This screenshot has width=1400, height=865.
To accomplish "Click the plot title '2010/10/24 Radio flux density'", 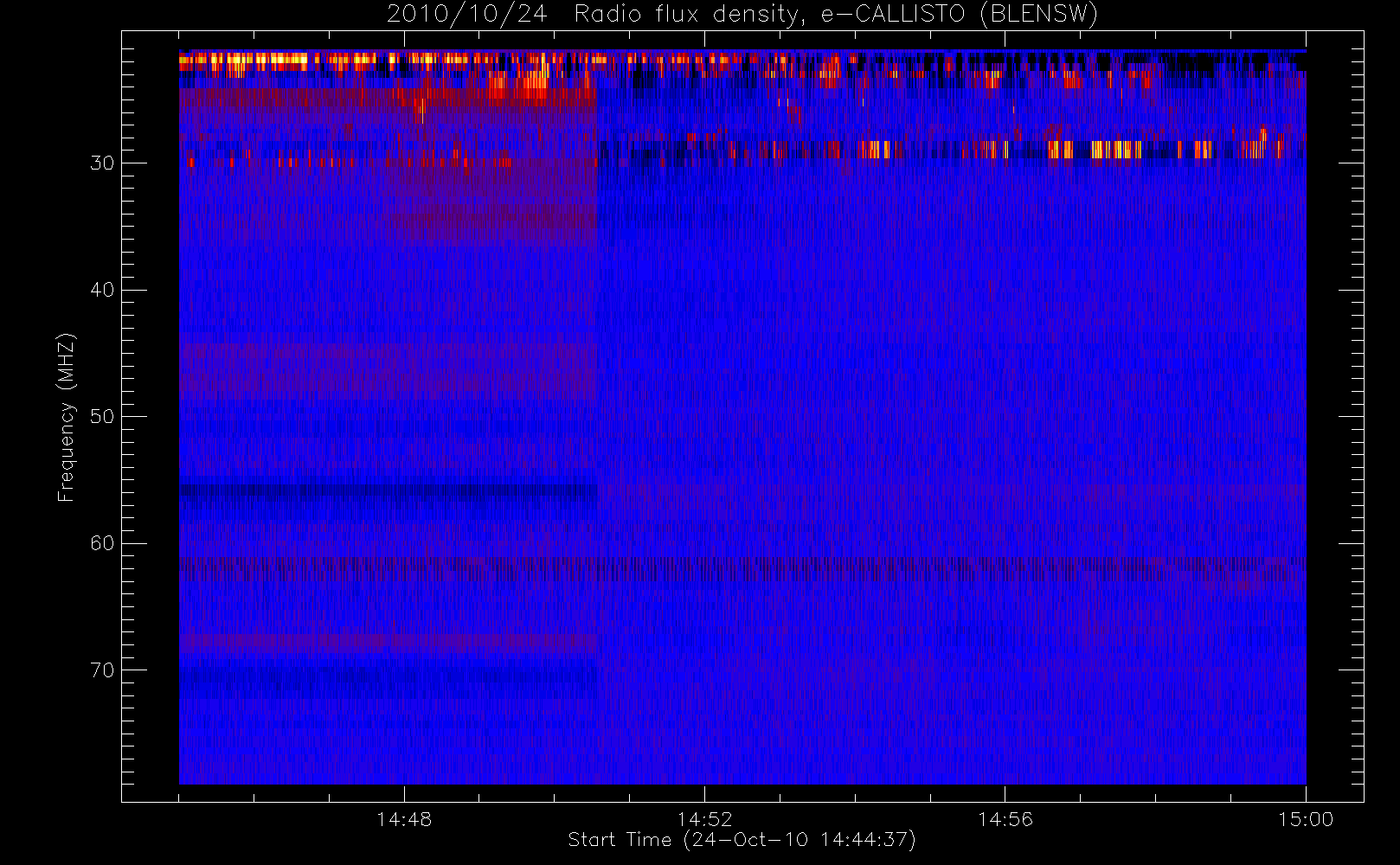I will pyautogui.click(x=742, y=15).
